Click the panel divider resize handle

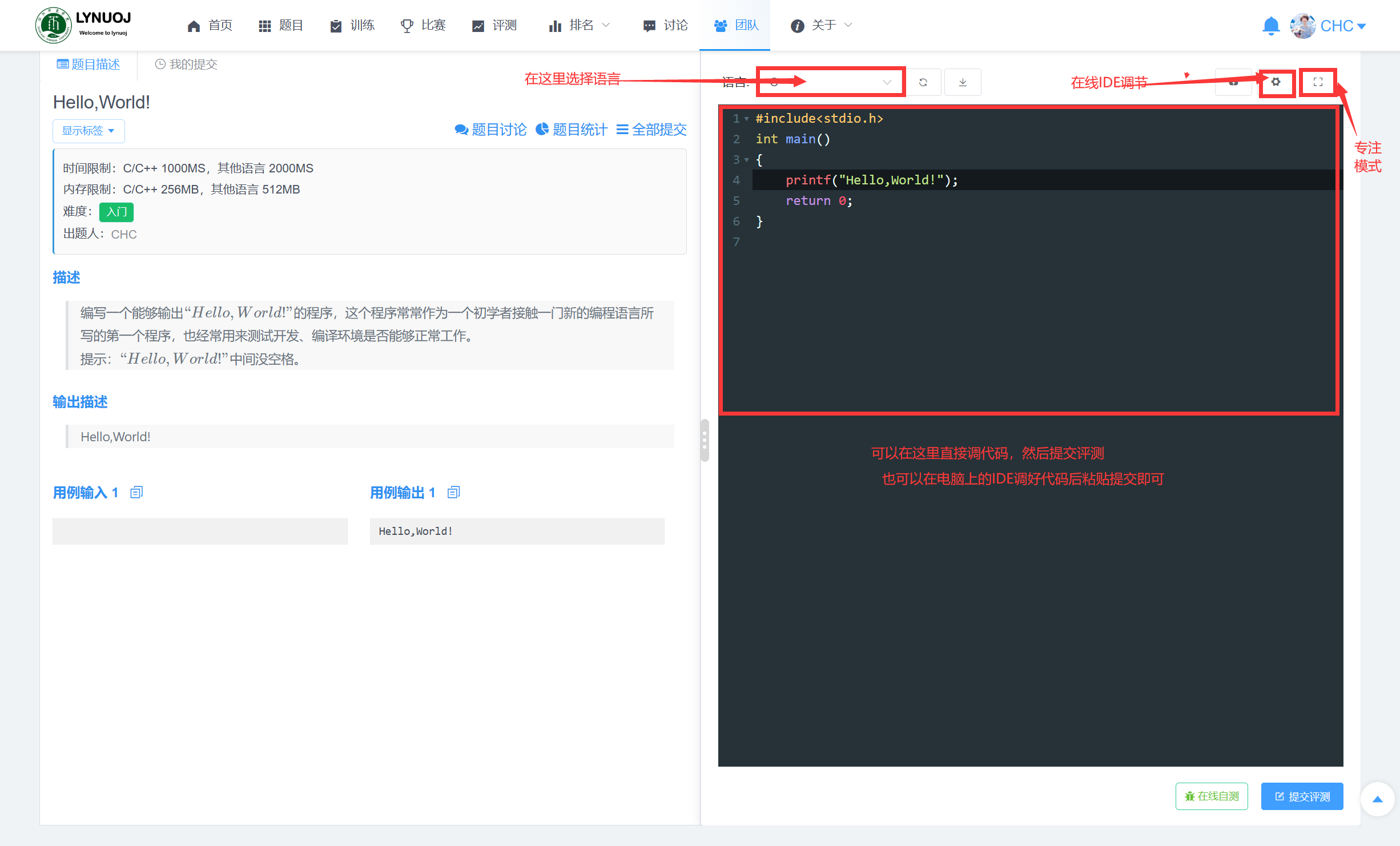click(705, 440)
